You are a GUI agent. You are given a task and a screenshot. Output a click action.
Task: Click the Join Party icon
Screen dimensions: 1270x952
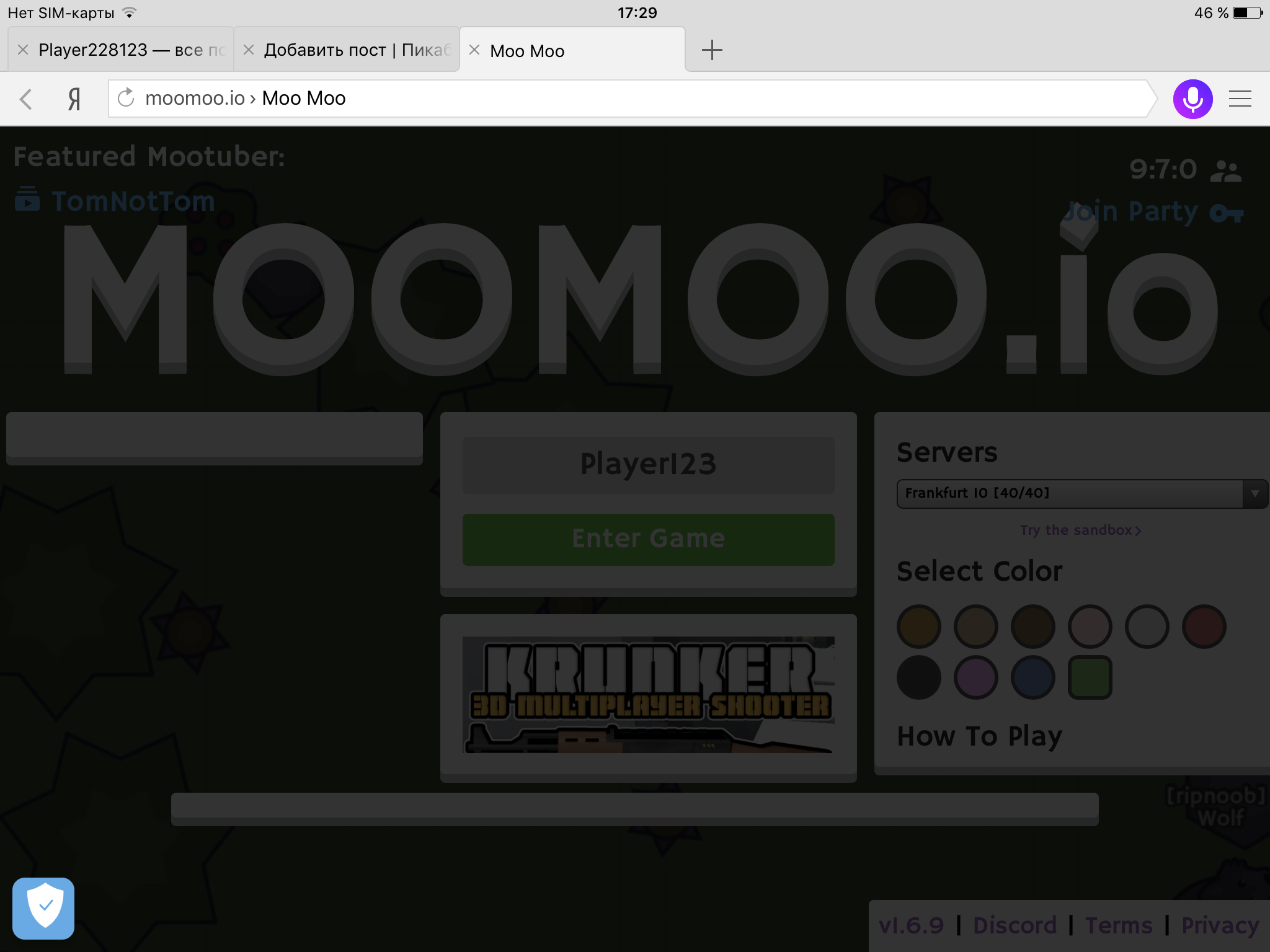click(x=1229, y=211)
